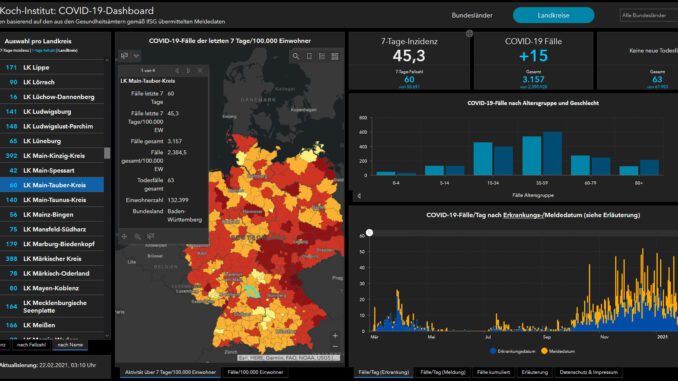Image resolution: width=678 pixels, height=381 pixels.
Task: Click the list scroll-down arrow
Action: [x=107, y=335]
